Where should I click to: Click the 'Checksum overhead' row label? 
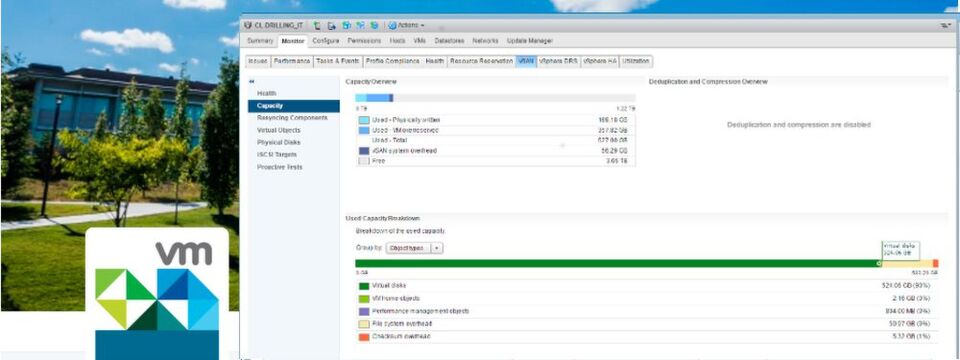point(401,337)
